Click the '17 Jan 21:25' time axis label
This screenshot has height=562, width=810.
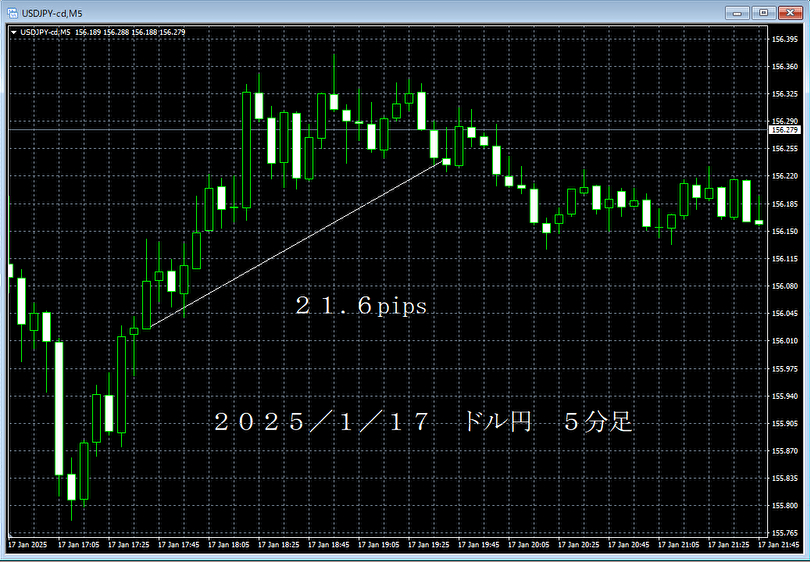point(729,545)
